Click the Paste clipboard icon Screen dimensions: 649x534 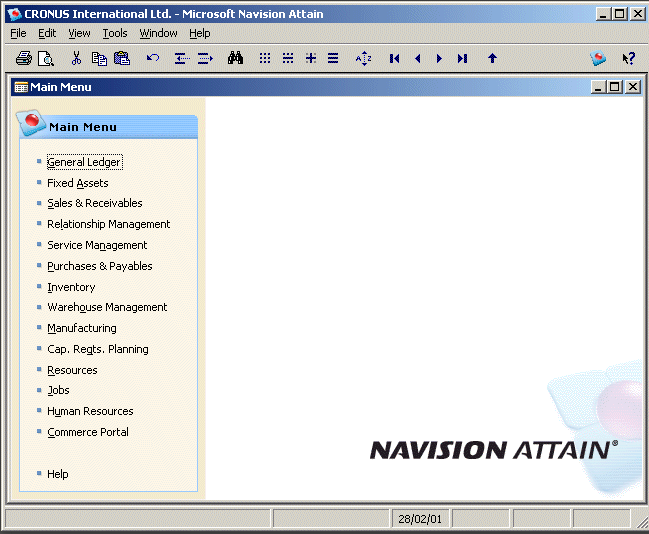(122, 58)
